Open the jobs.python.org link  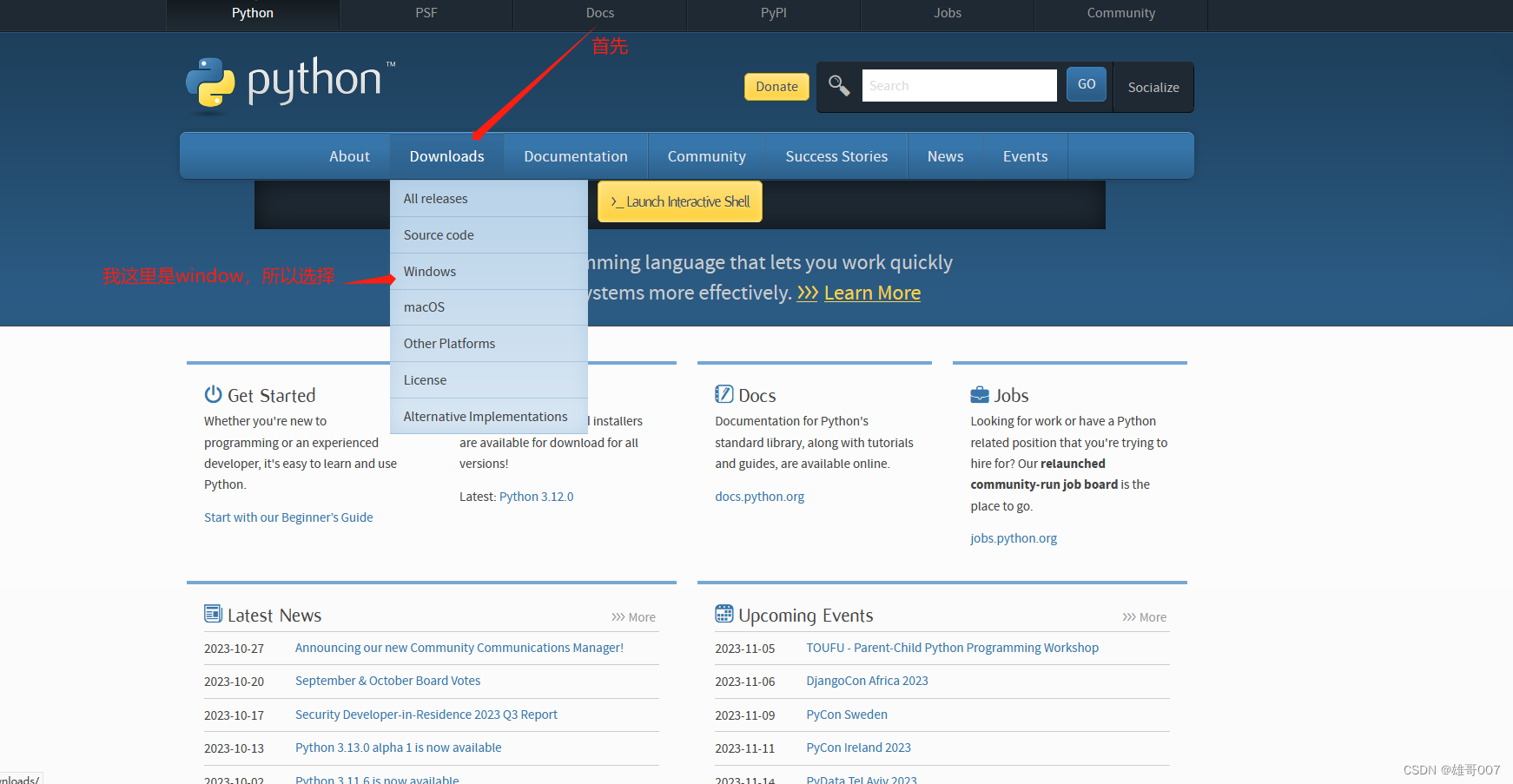(1014, 538)
